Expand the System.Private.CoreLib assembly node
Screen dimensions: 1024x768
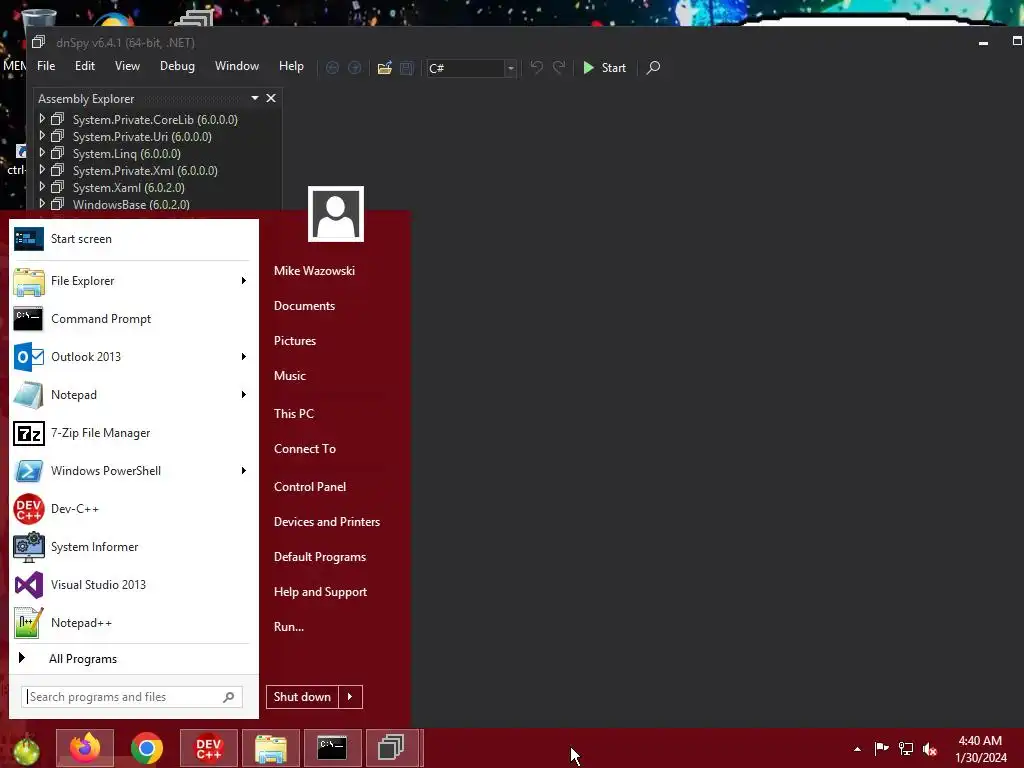42,119
